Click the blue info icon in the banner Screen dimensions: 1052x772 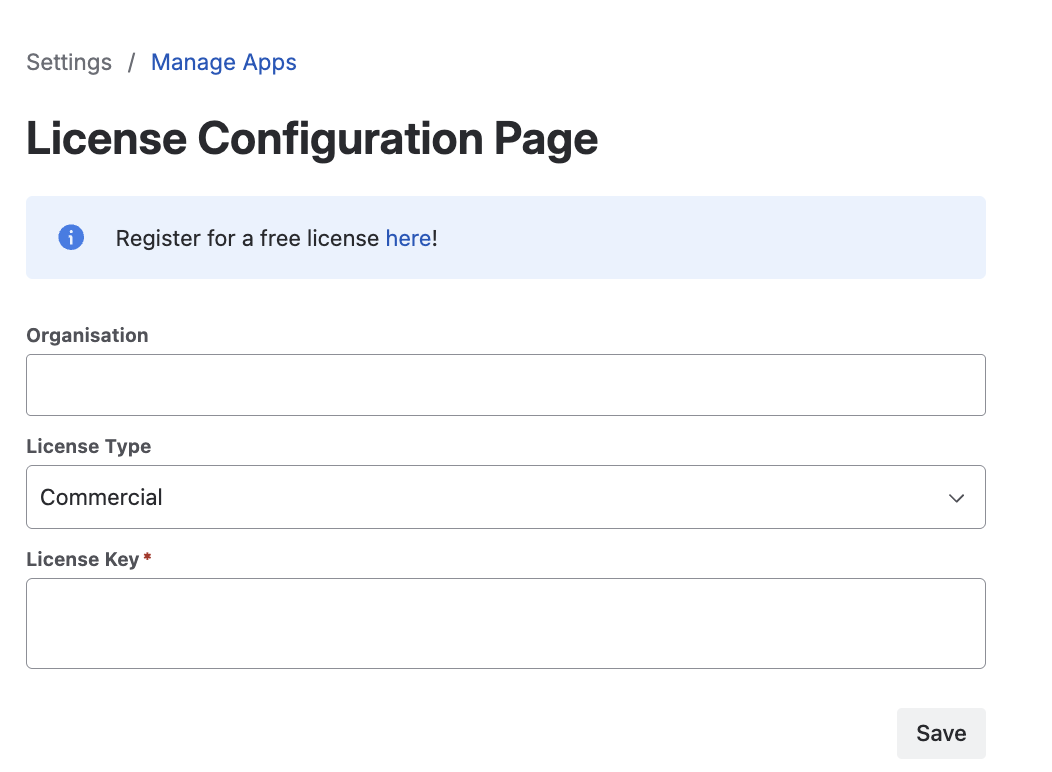pos(71,237)
